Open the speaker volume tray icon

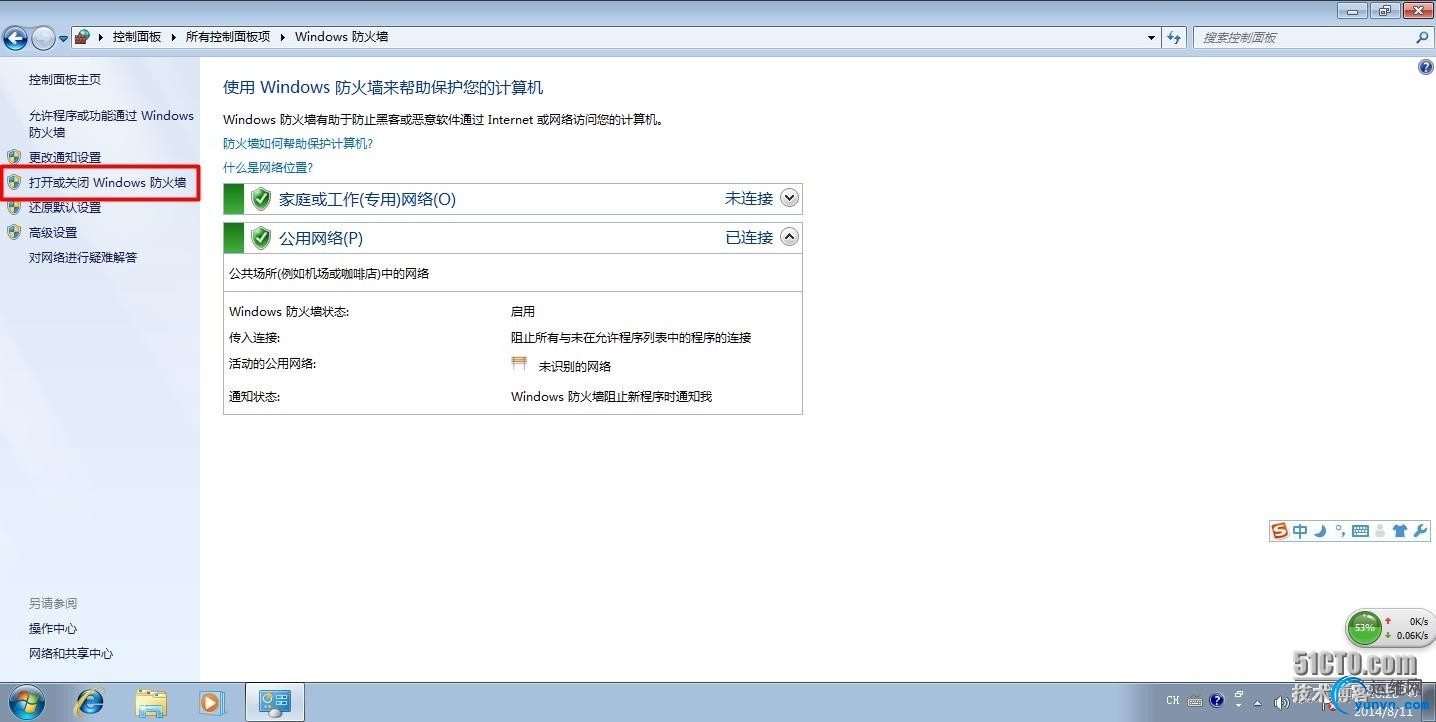tap(1282, 702)
